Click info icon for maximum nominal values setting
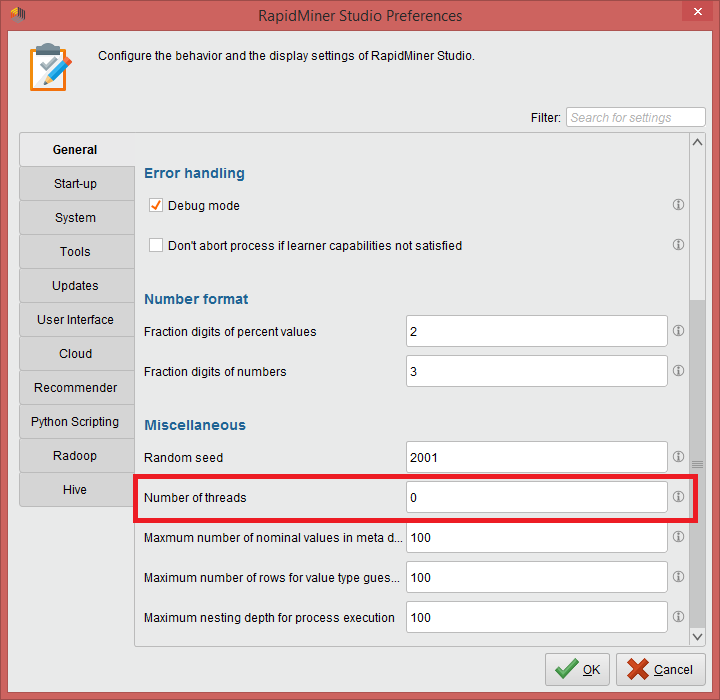The image size is (720, 700). [x=678, y=536]
